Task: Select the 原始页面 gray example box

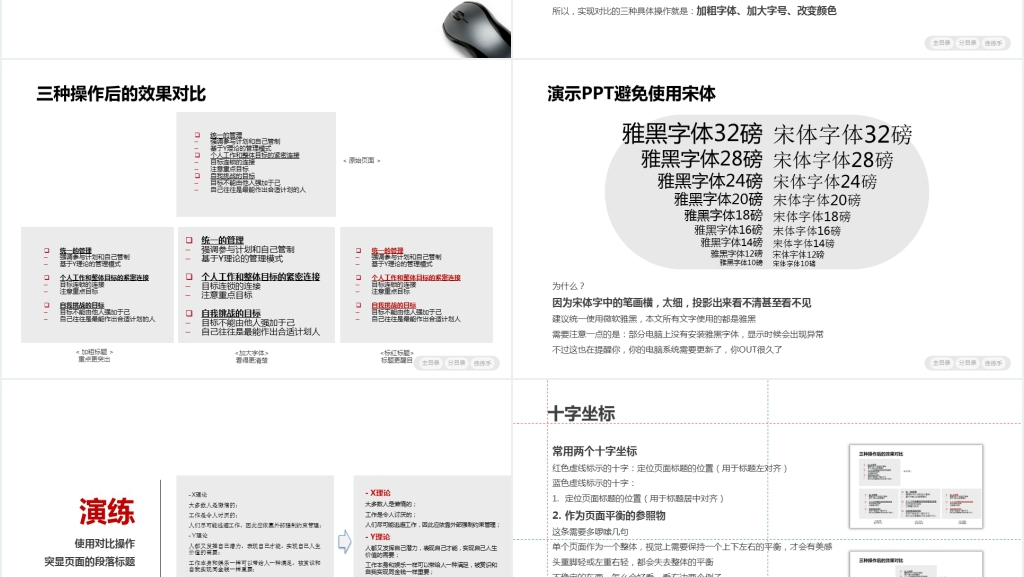Action: [x=256, y=164]
